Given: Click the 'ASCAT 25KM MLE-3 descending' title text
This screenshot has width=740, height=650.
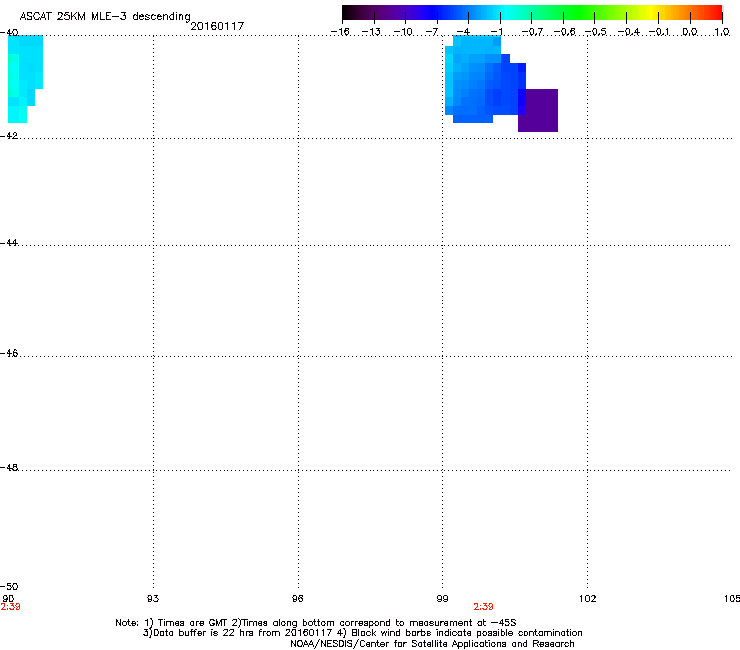Looking at the screenshot, I should pyautogui.click(x=105, y=16).
